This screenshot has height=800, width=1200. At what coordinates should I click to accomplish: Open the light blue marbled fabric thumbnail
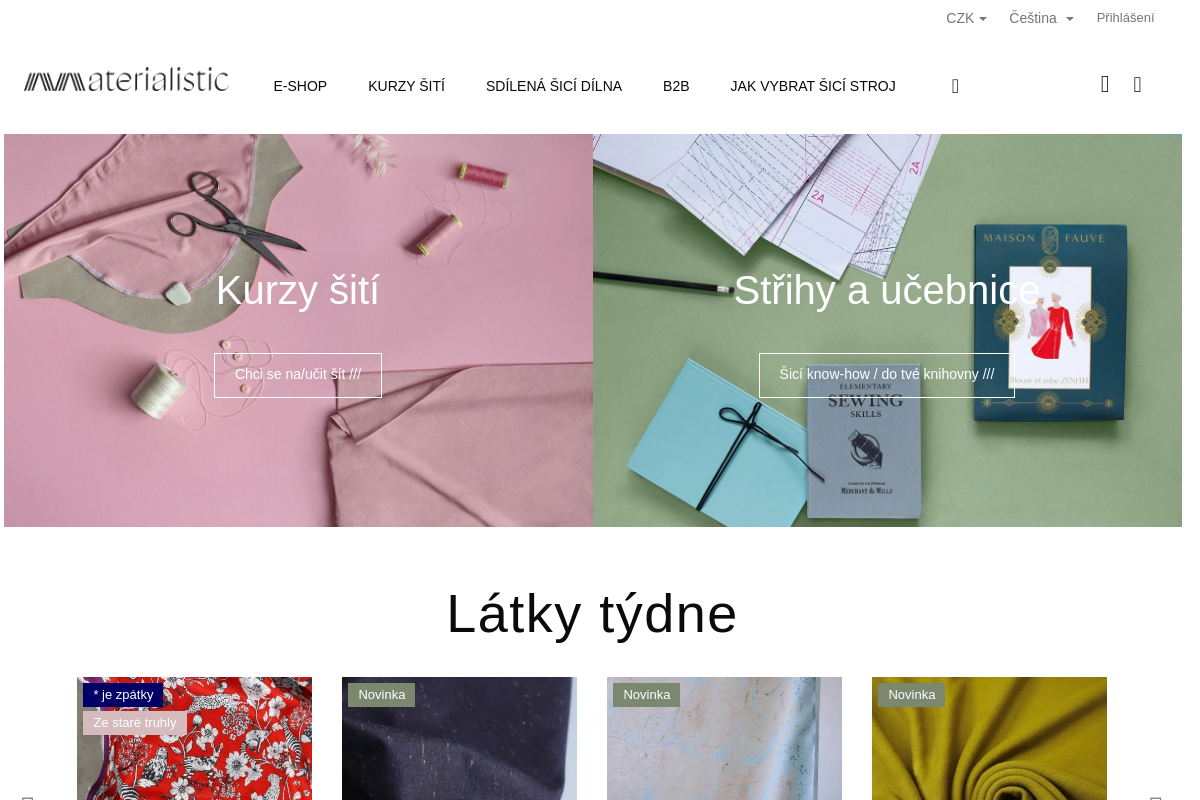point(724,739)
